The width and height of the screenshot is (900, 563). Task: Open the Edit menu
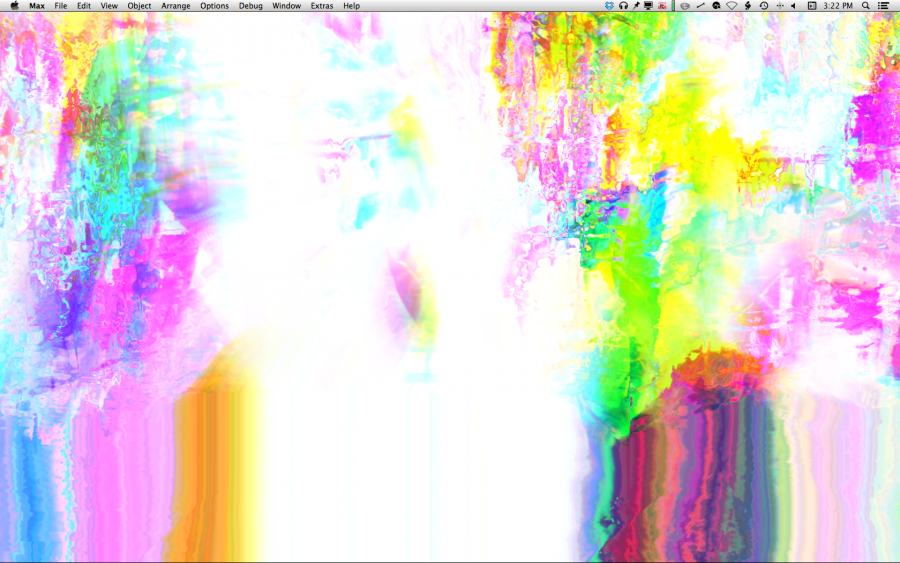84,6
